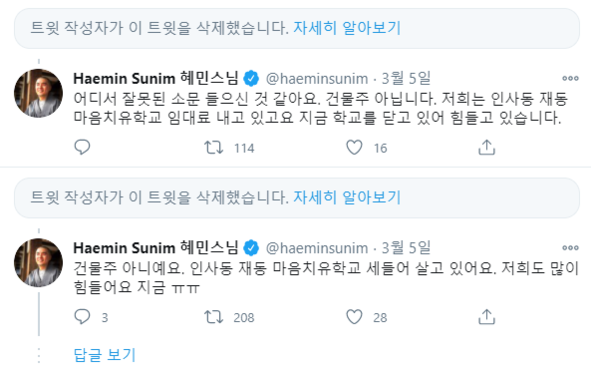Like the tweet with 28 likes
Screen dimensions: 591x372
coord(354,317)
